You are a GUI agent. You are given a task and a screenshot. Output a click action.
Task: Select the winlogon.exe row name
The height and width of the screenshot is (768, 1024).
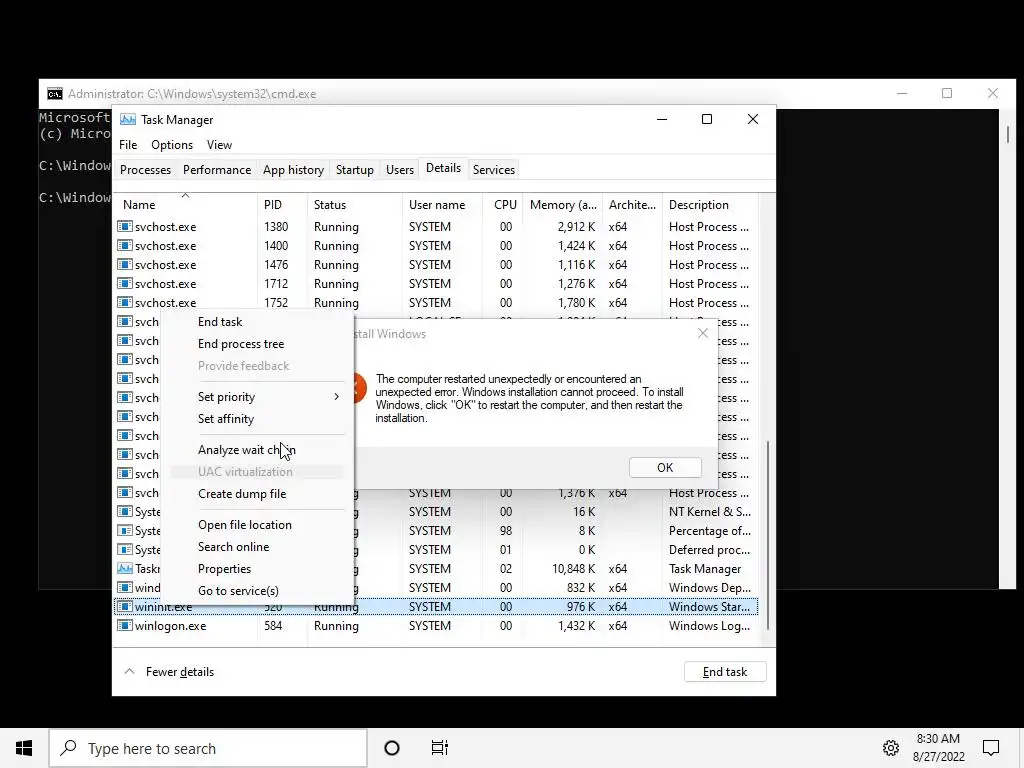click(x=170, y=626)
